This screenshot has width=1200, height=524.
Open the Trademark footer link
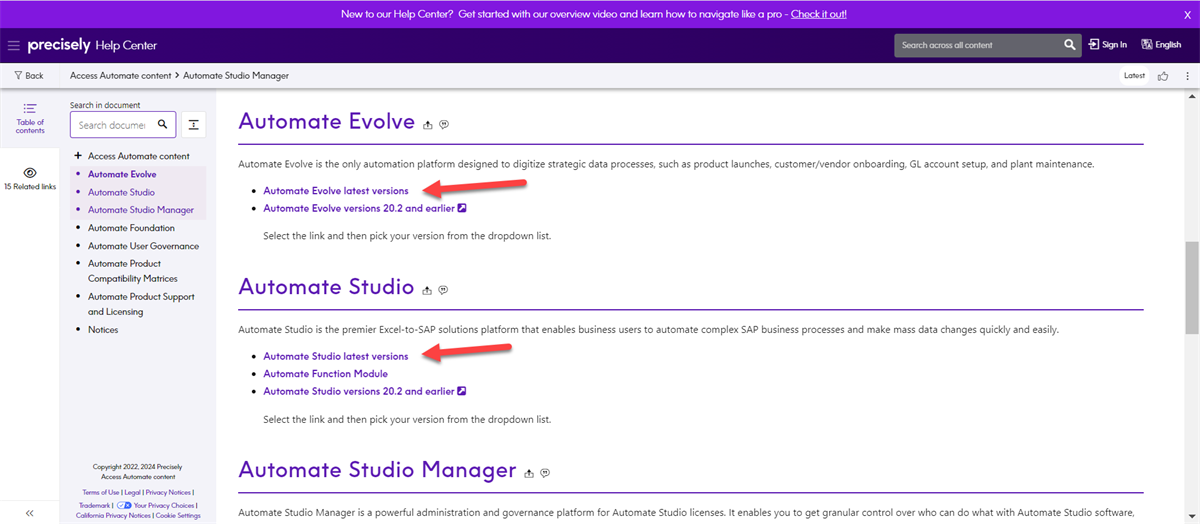tap(94, 505)
